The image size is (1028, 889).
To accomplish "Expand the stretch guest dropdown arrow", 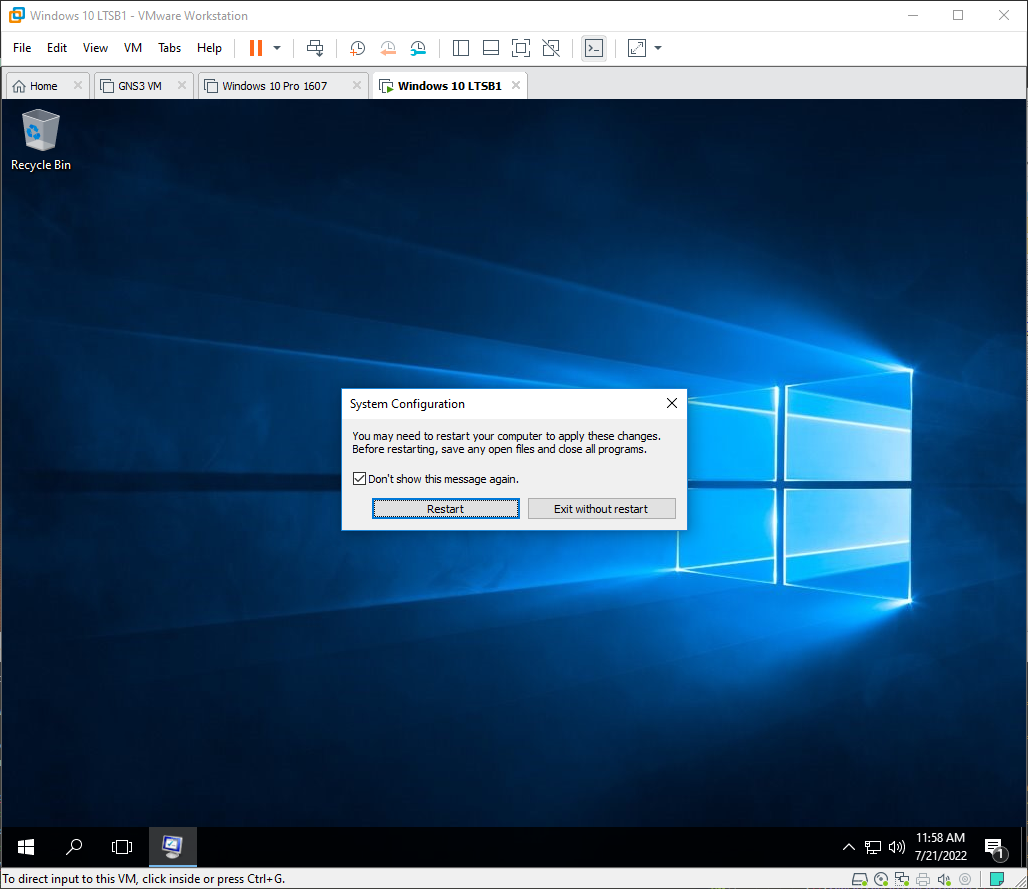I will (658, 48).
